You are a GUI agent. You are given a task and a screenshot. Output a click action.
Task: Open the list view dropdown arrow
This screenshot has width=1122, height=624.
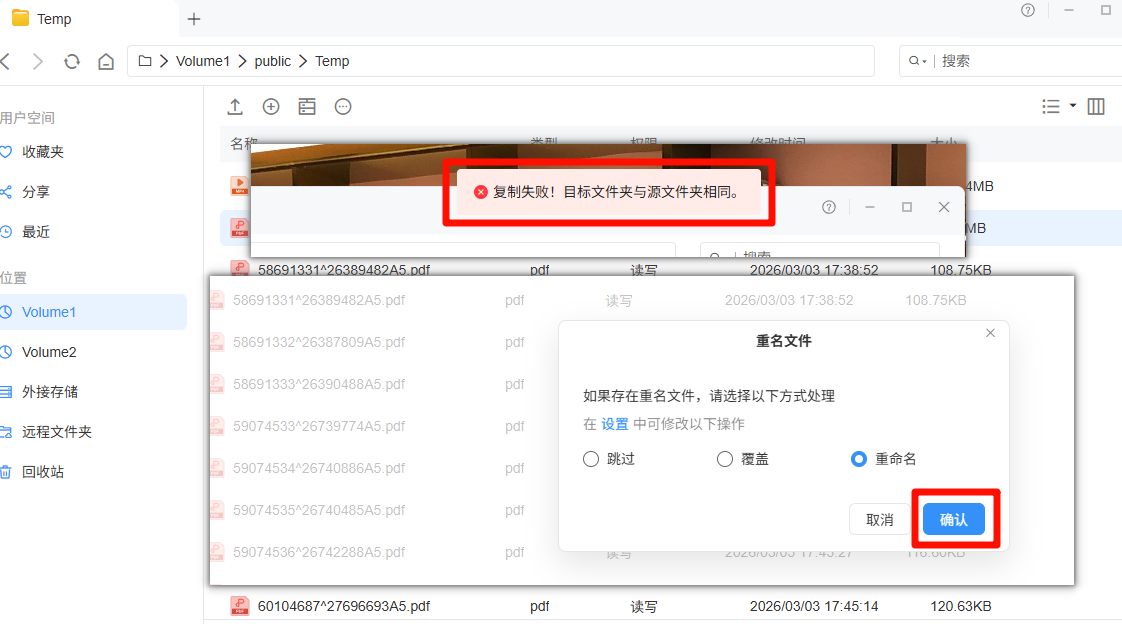pos(1073,106)
